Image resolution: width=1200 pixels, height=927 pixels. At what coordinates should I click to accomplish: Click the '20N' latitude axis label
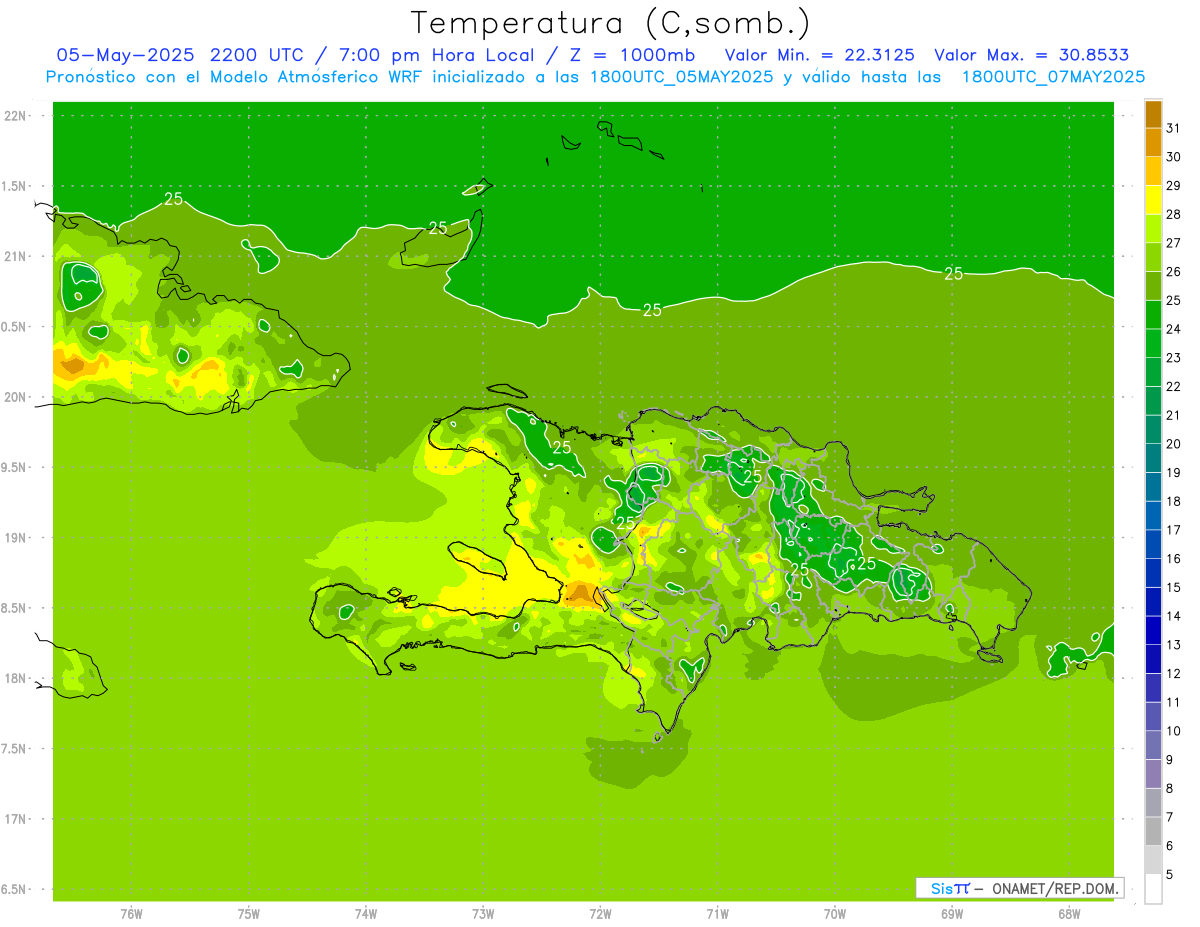16,397
